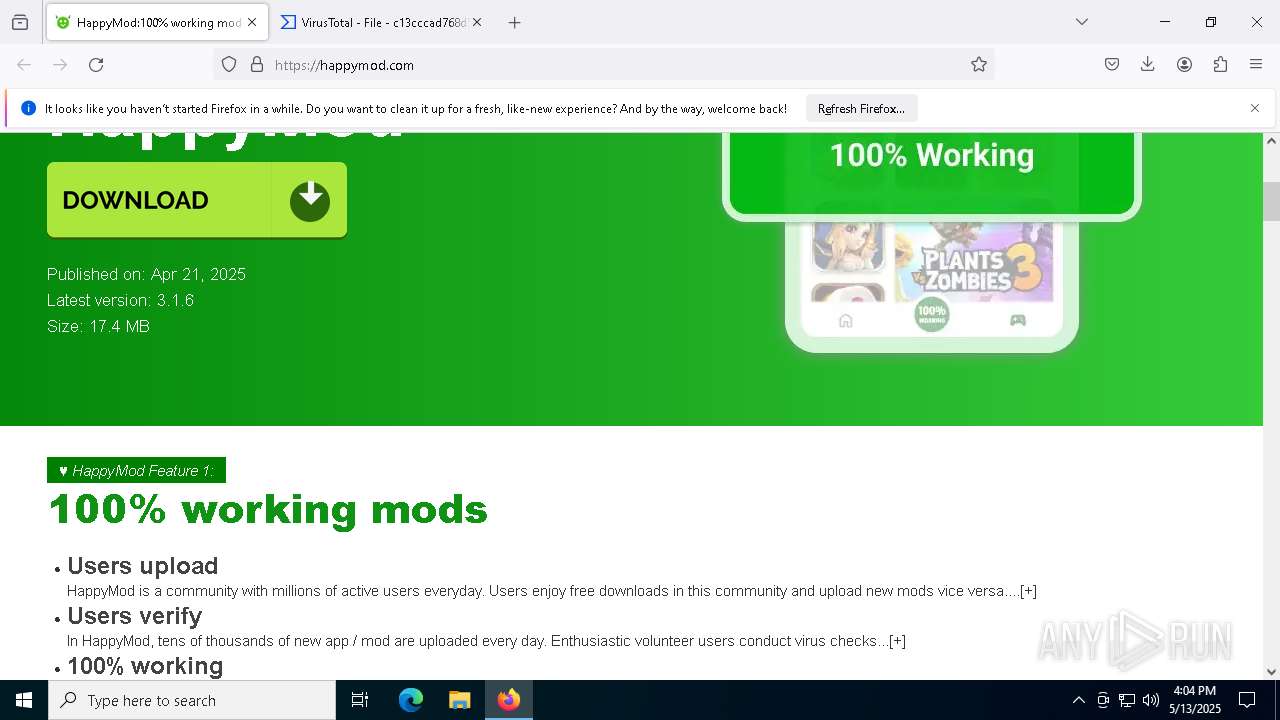The width and height of the screenshot is (1280, 720).
Task: Click the green DOWNLOAD button
Action: [x=197, y=200]
